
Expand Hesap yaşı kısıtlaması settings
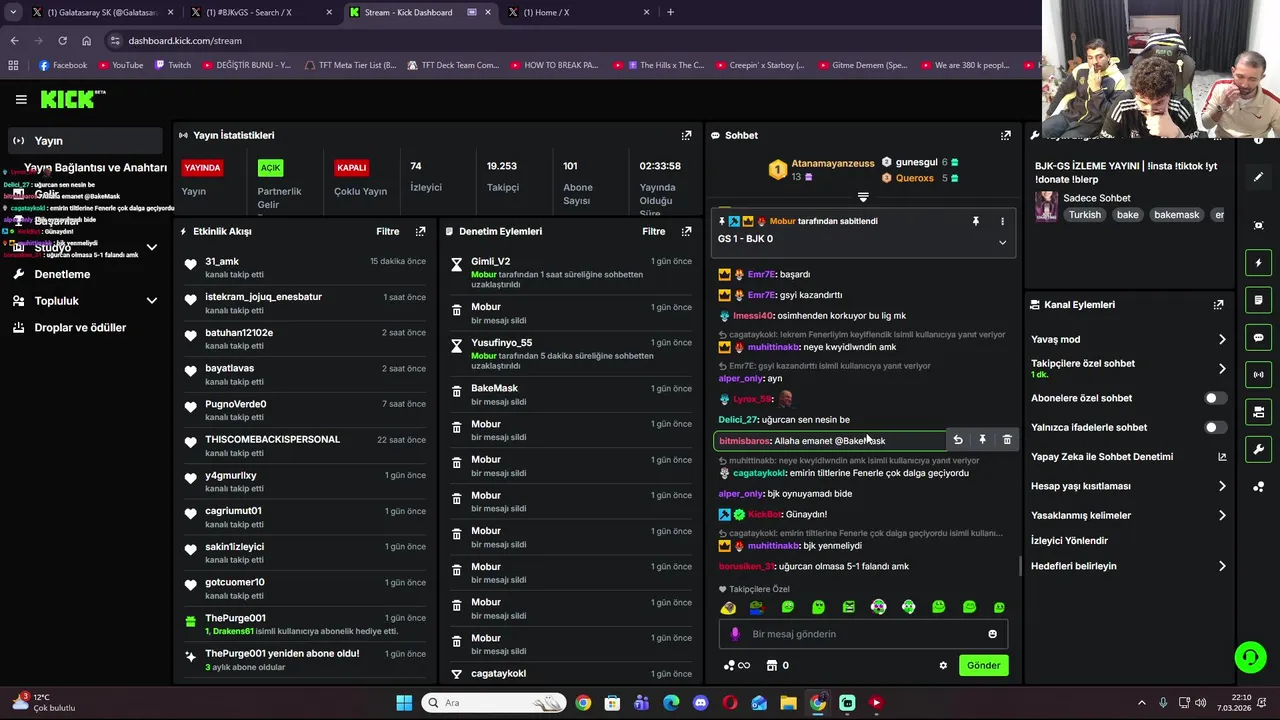[1221, 486]
